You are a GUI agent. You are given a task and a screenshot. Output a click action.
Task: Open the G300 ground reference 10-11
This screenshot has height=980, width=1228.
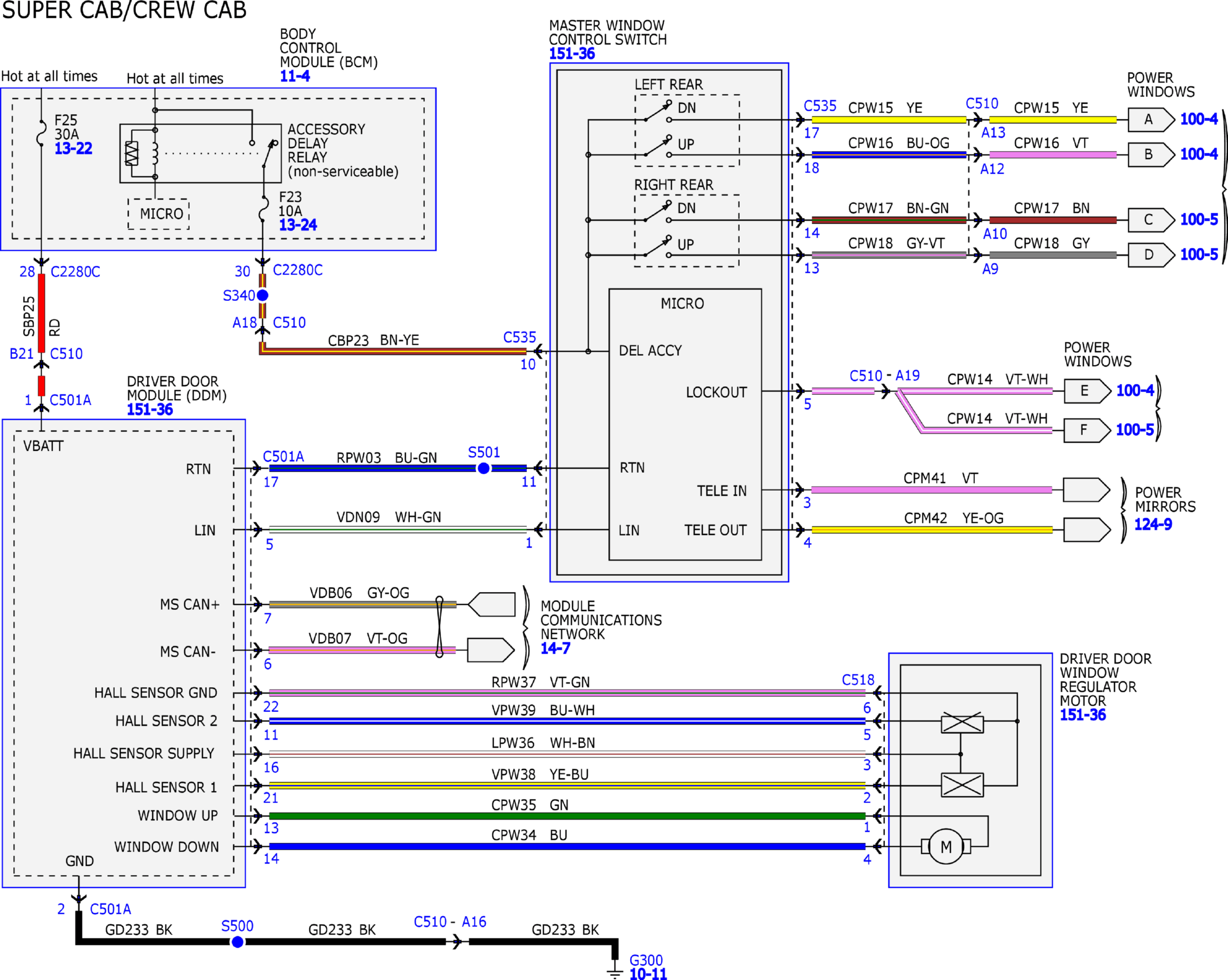pos(648,974)
